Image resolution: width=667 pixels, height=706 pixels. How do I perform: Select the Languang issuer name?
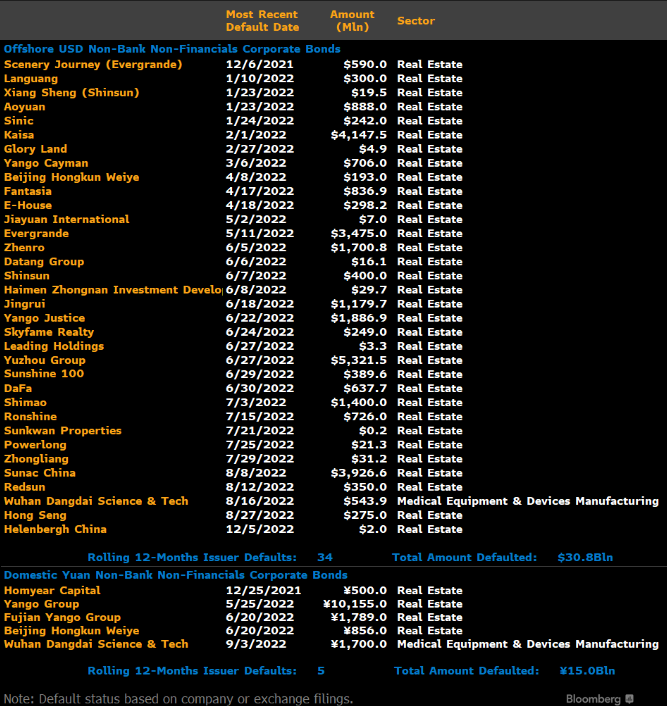pyautogui.click(x=31, y=79)
